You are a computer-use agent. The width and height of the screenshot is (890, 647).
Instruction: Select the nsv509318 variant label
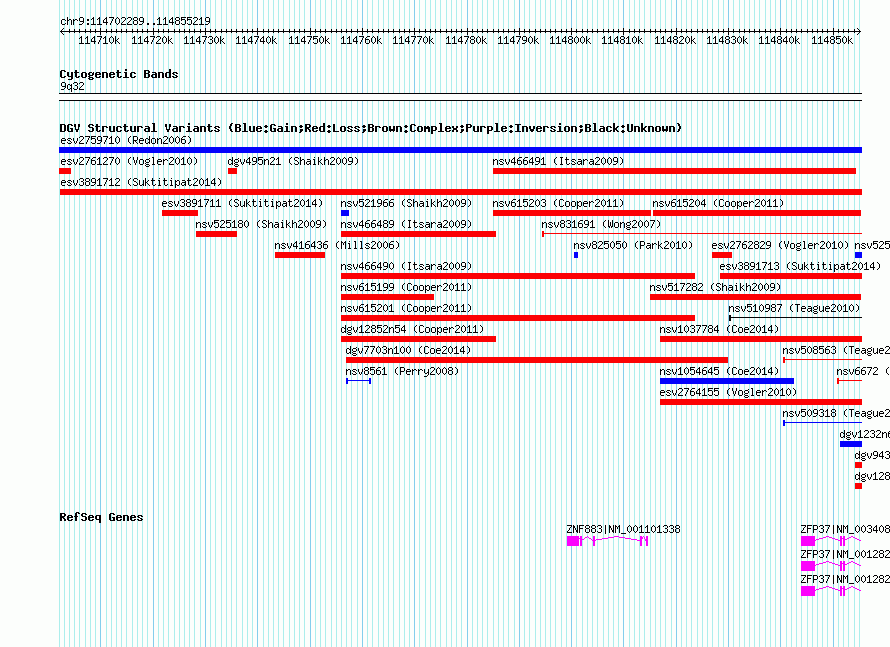coord(836,413)
